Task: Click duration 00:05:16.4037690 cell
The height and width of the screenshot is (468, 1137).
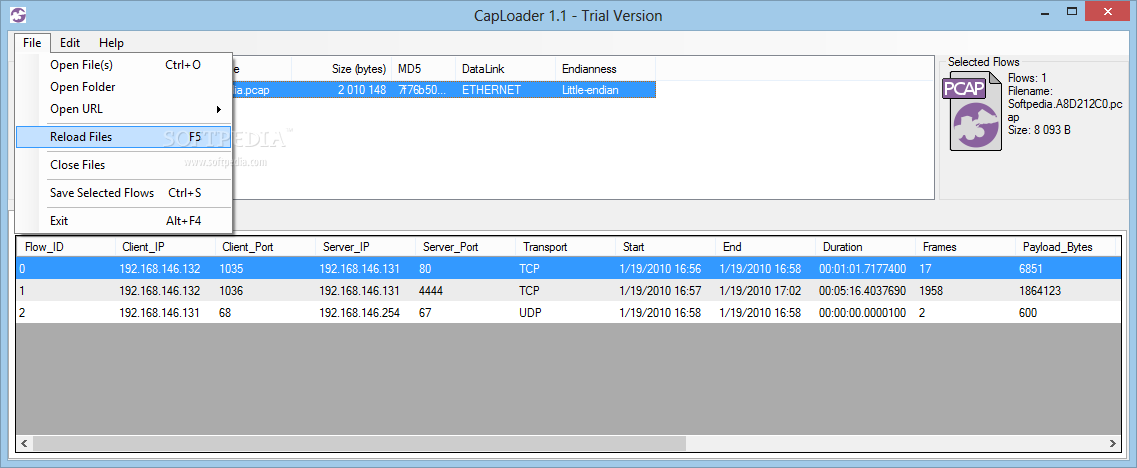Action: pos(862,291)
